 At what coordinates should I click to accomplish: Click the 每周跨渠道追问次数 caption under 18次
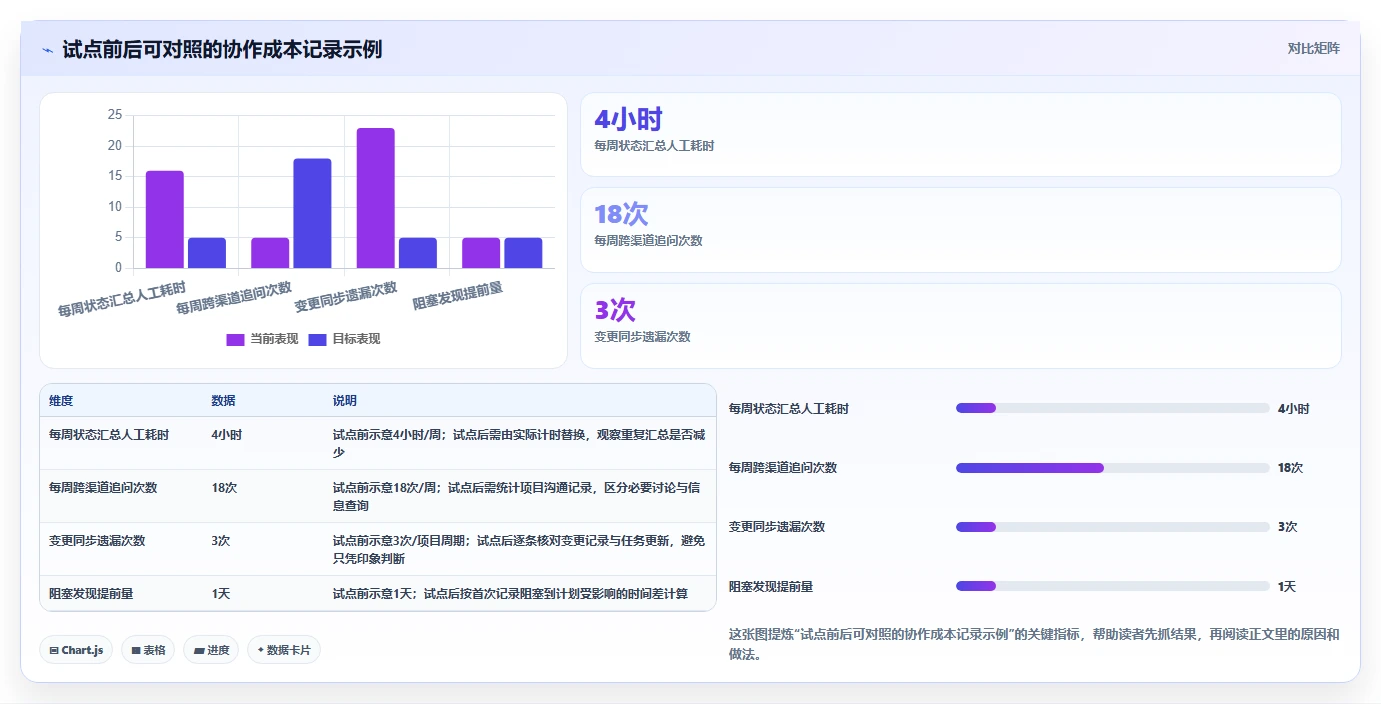(648, 241)
